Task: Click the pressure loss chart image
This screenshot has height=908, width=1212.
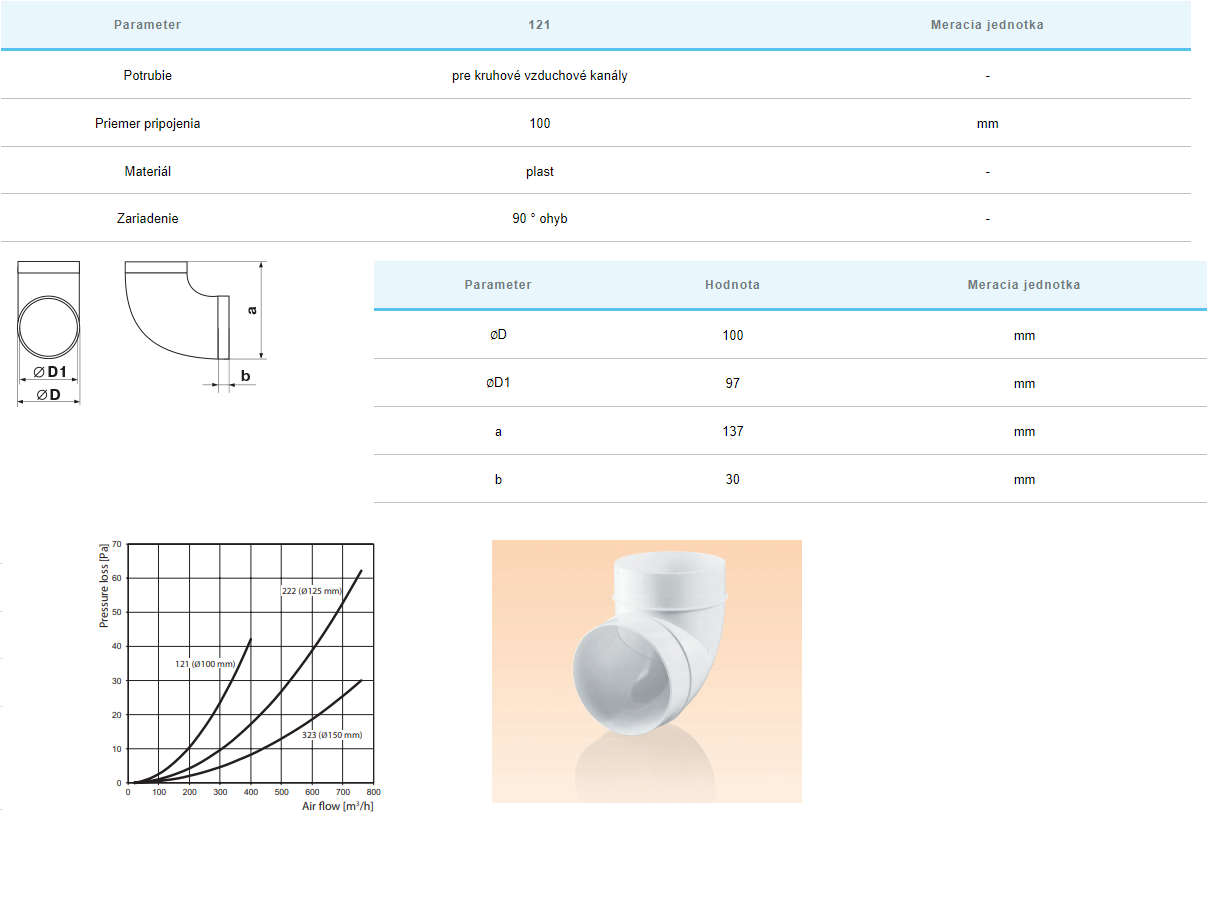Action: (238, 676)
